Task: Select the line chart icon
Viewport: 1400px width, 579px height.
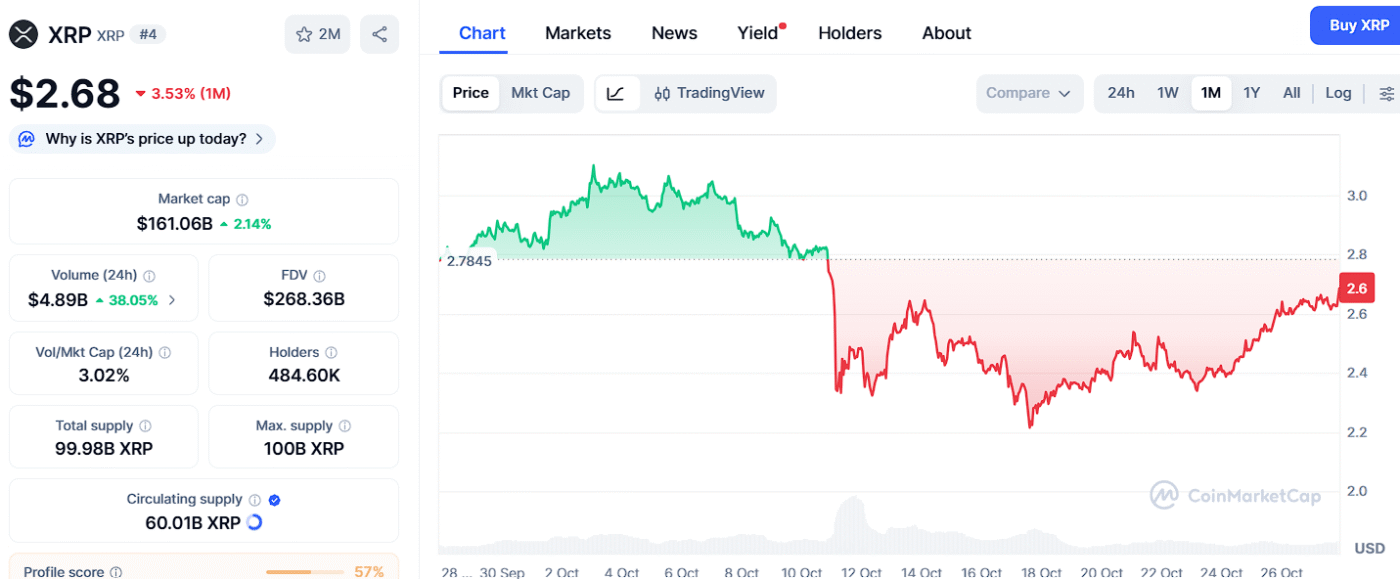Action: point(616,93)
